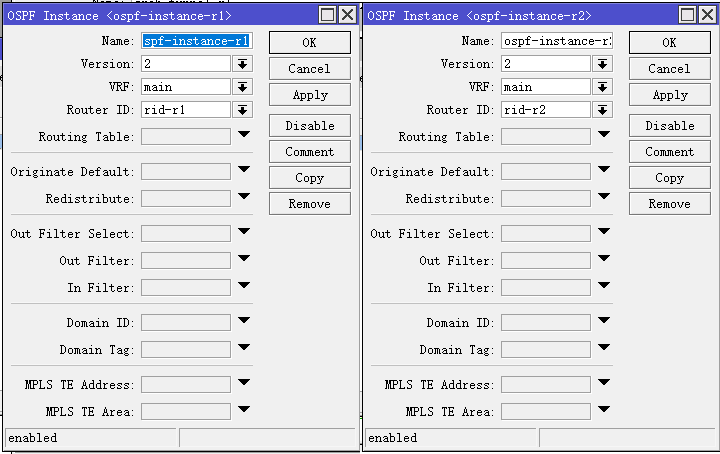Click Comment button in ospf-instance-r1 window

pos(309,152)
